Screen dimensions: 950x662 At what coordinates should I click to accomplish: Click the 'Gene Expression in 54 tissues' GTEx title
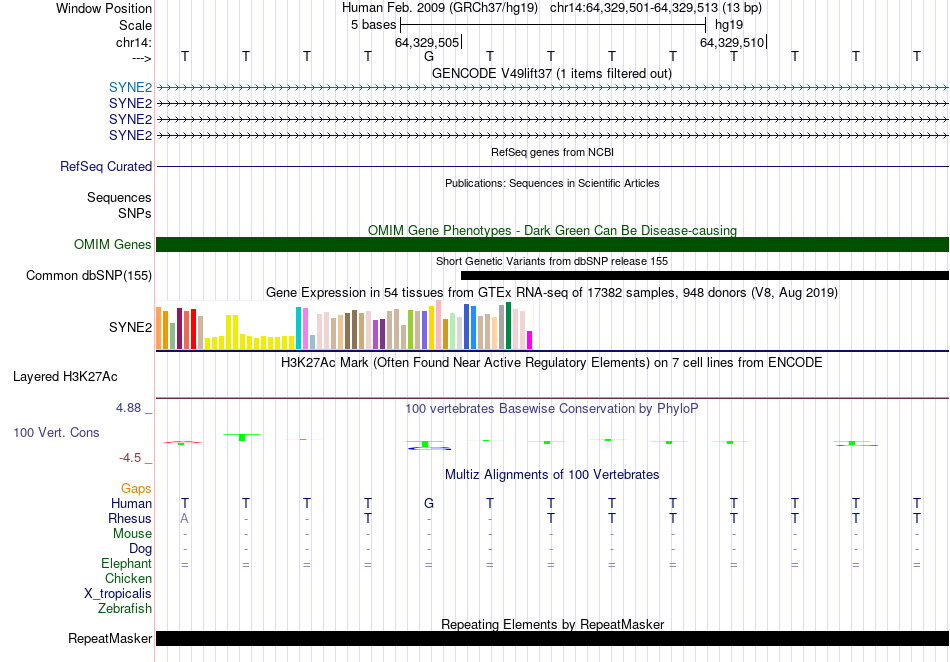click(552, 293)
